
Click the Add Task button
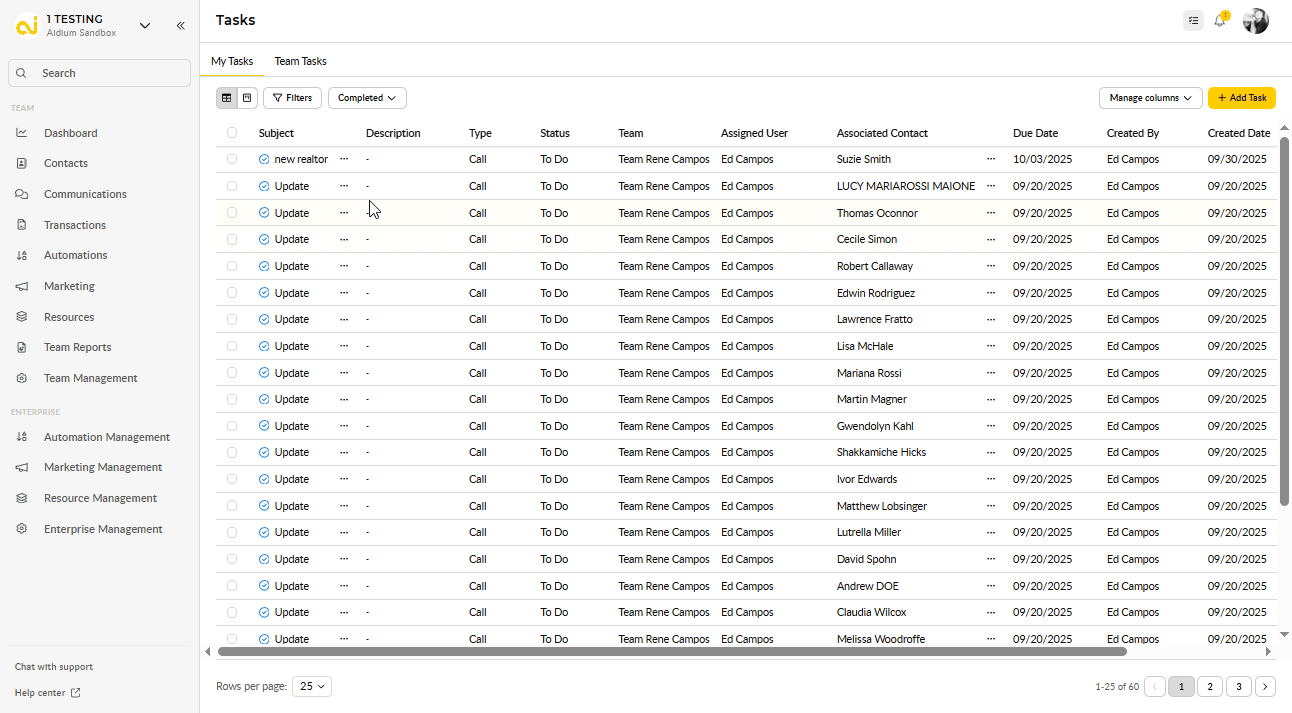(1241, 98)
